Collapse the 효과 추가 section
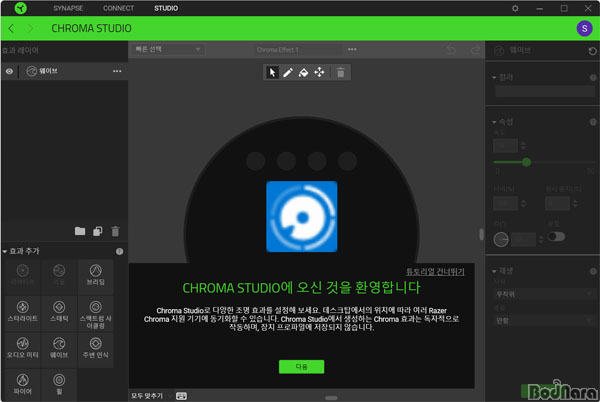Image resolution: width=600 pixels, height=402 pixels. 5,251
